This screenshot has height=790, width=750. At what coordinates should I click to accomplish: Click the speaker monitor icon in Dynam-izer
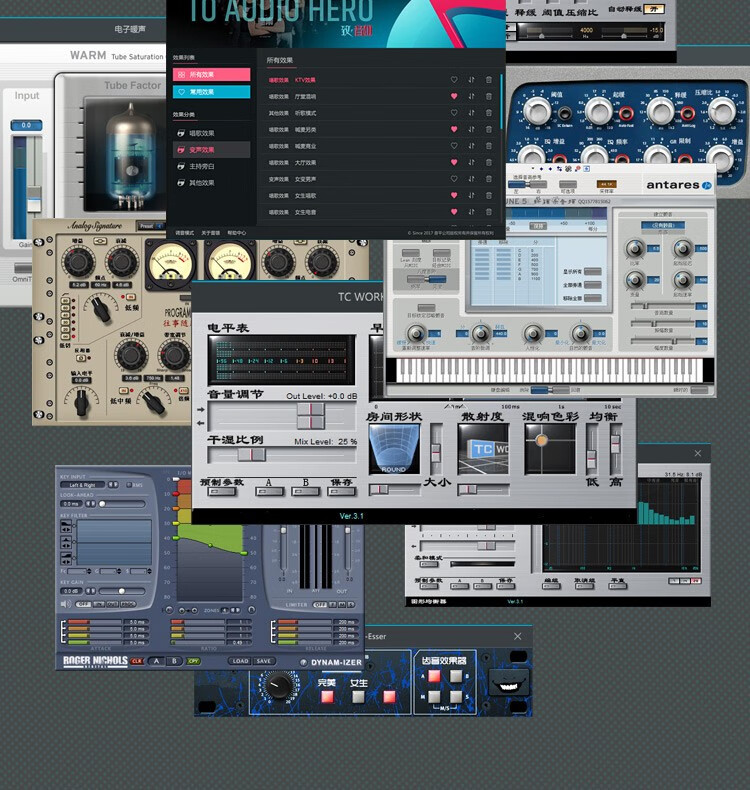tap(65, 604)
